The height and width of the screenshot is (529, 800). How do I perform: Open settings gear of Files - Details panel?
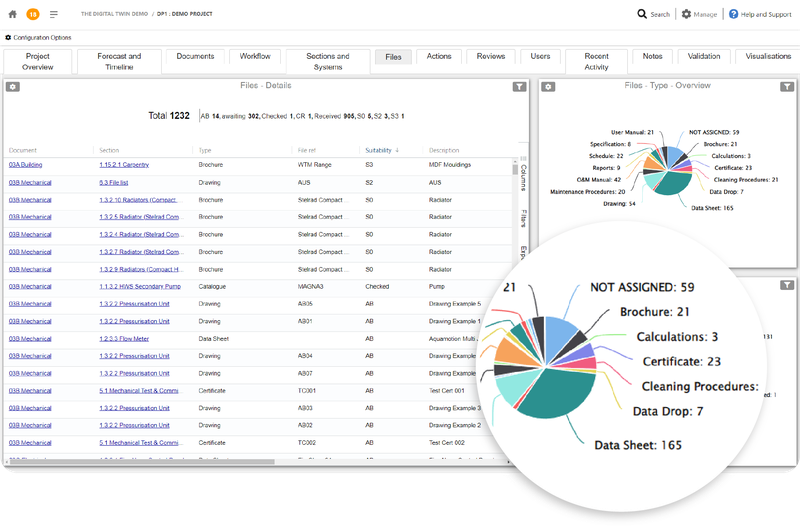tap(13, 87)
